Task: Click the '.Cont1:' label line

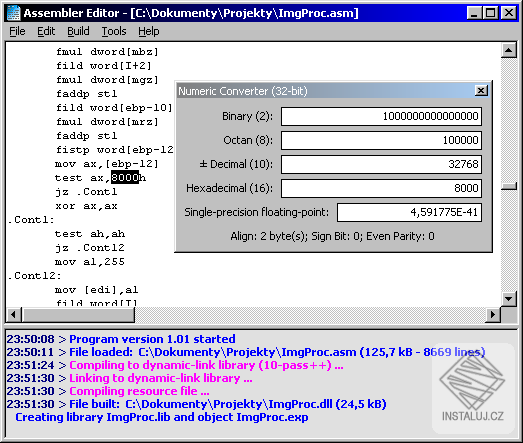Action: [x=31, y=220]
